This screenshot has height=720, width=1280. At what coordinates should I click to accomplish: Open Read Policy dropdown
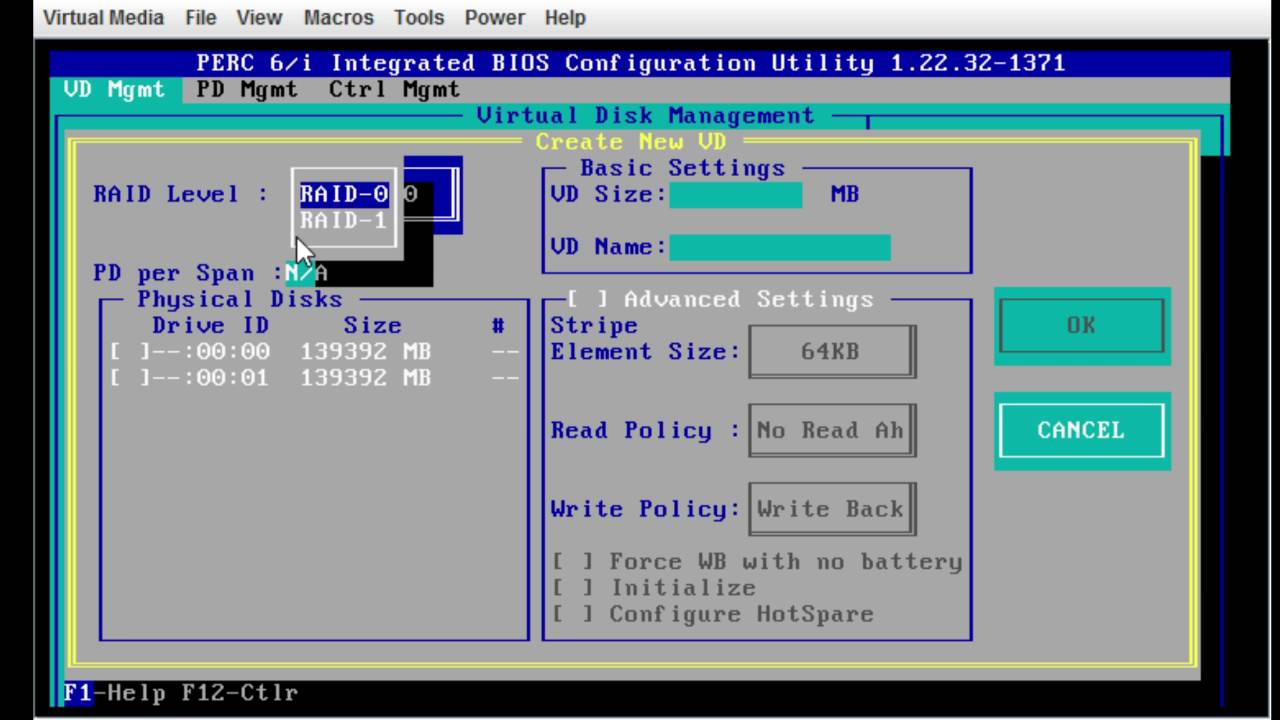(831, 430)
